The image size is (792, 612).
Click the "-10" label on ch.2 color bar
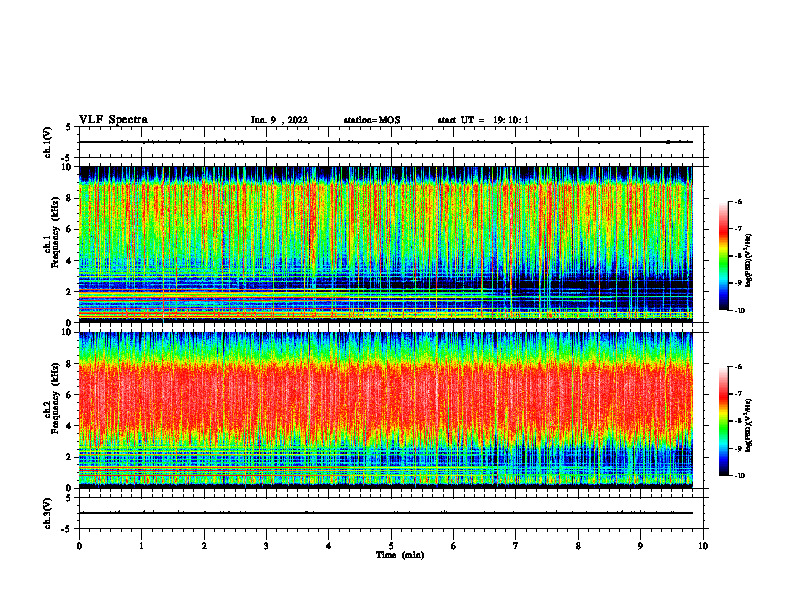pyautogui.click(x=739, y=476)
